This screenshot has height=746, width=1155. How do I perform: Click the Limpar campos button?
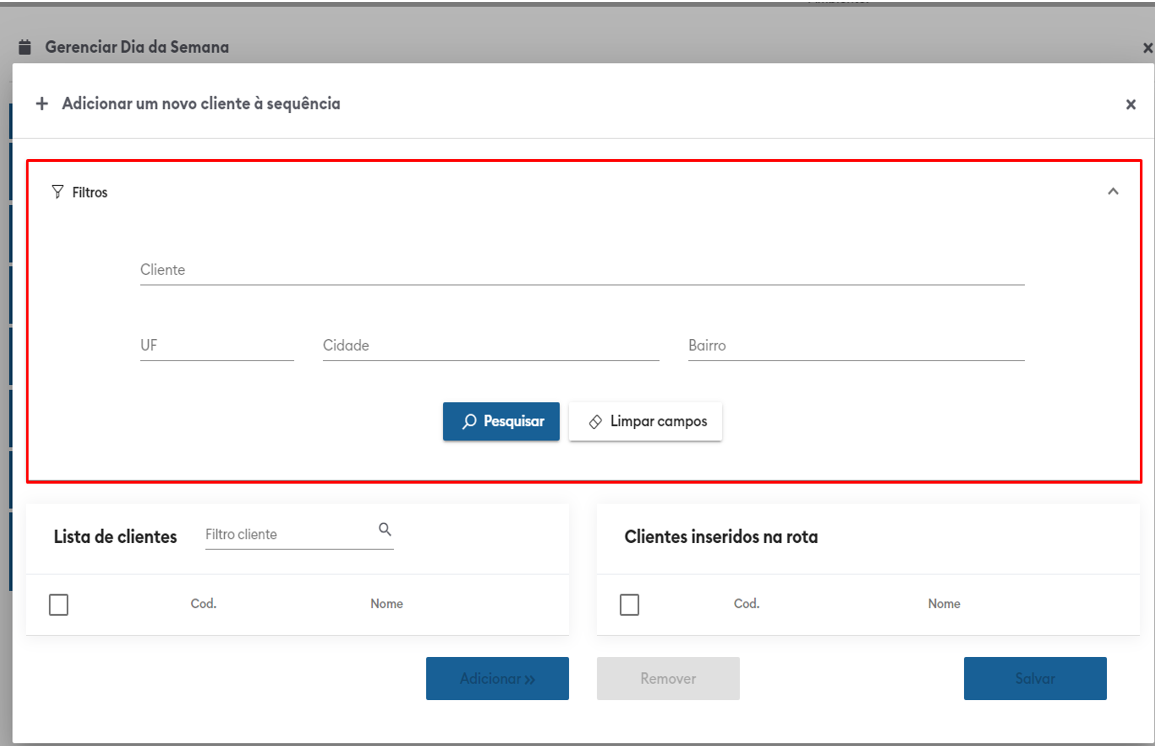point(645,421)
